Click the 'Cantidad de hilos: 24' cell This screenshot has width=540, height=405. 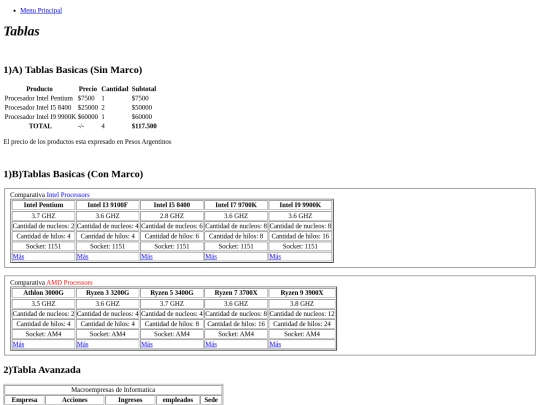(x=302, y=324)
